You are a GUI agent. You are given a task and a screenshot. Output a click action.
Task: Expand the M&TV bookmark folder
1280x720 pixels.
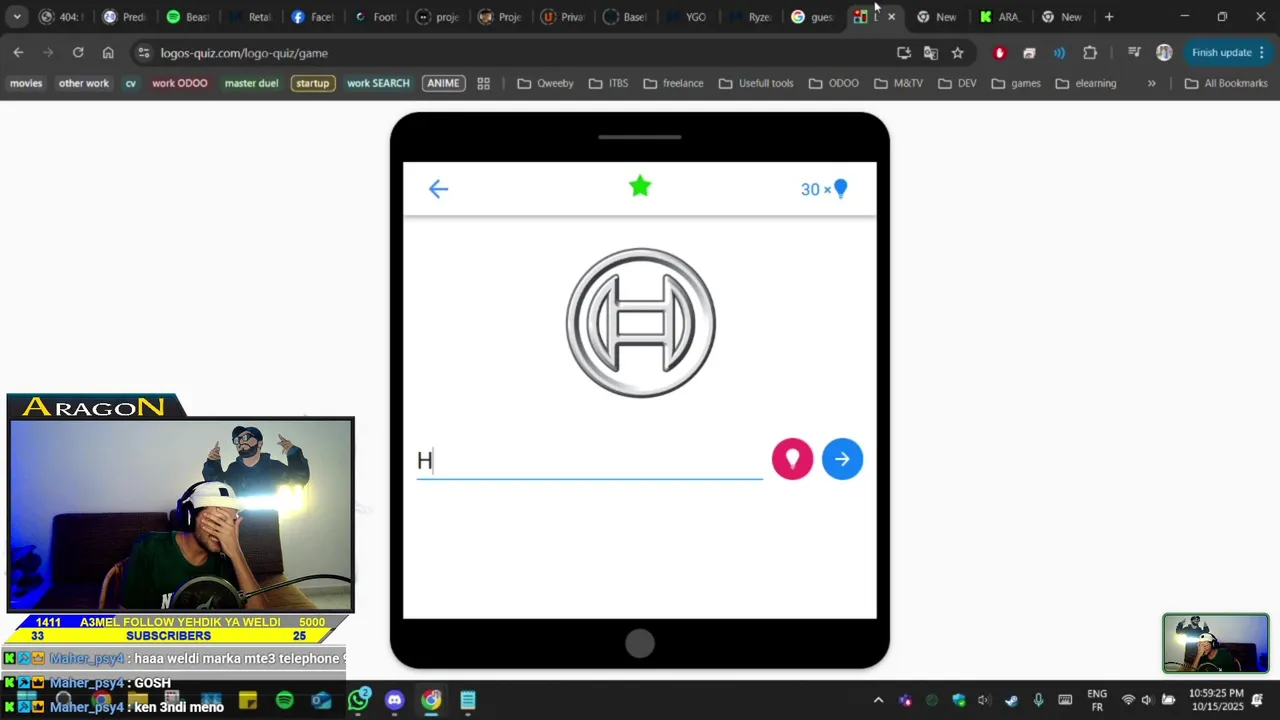(x=898, y=83)
